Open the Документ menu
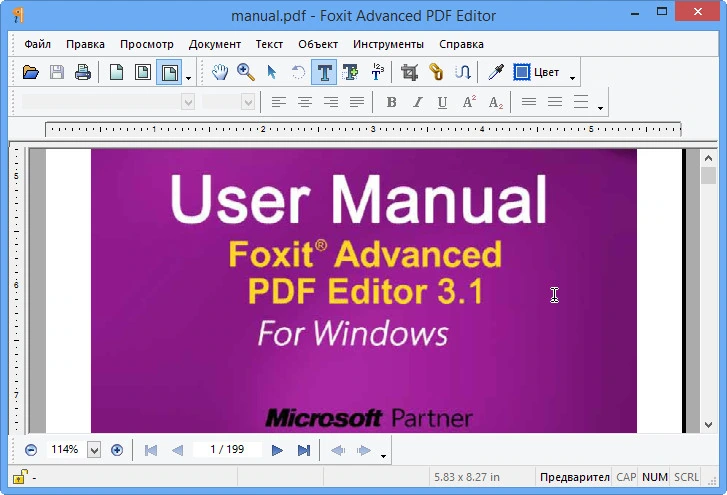The width and height of the screenshot is (727, 495). pyautogui.click(x=215, y=44)
